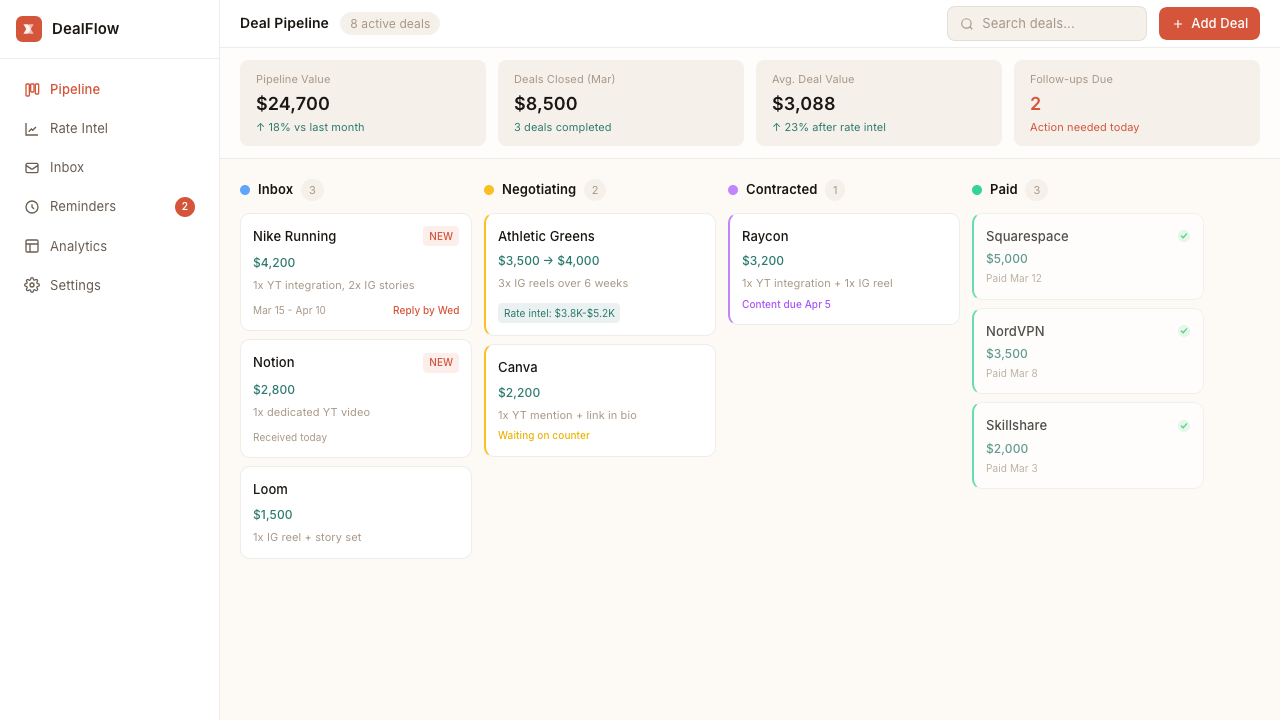The image size is (1280, 720).
Task: Click the Reminders clock icon
Action: pos(32,207)
